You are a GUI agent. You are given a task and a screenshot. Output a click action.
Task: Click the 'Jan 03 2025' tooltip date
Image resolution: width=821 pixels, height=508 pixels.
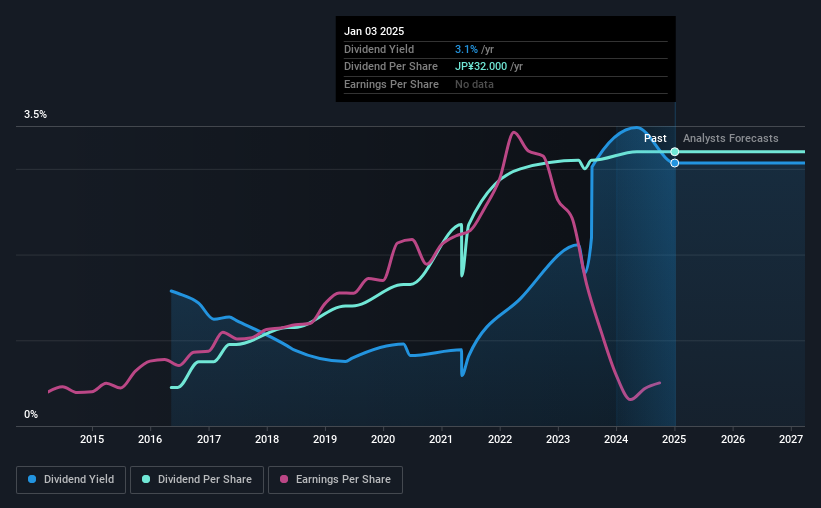point(374,31)
